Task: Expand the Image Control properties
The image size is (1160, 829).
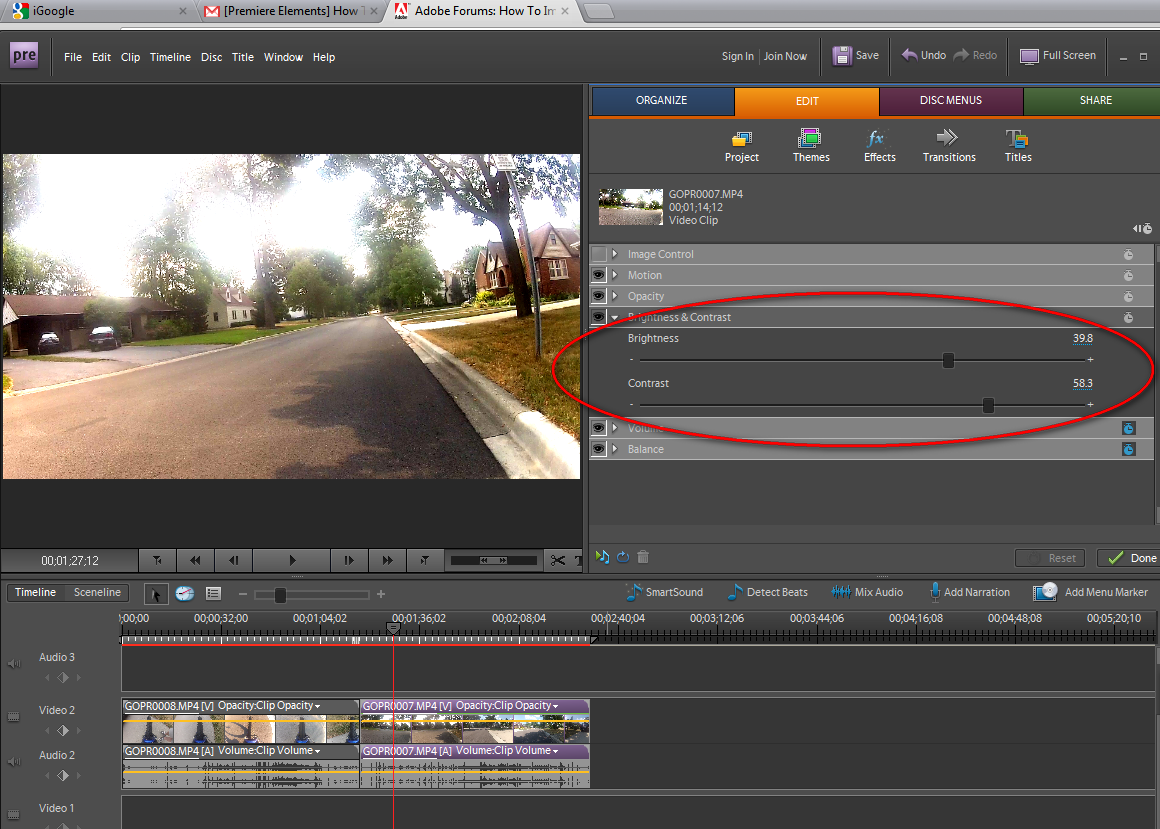Action: click(x=615, y=254)
